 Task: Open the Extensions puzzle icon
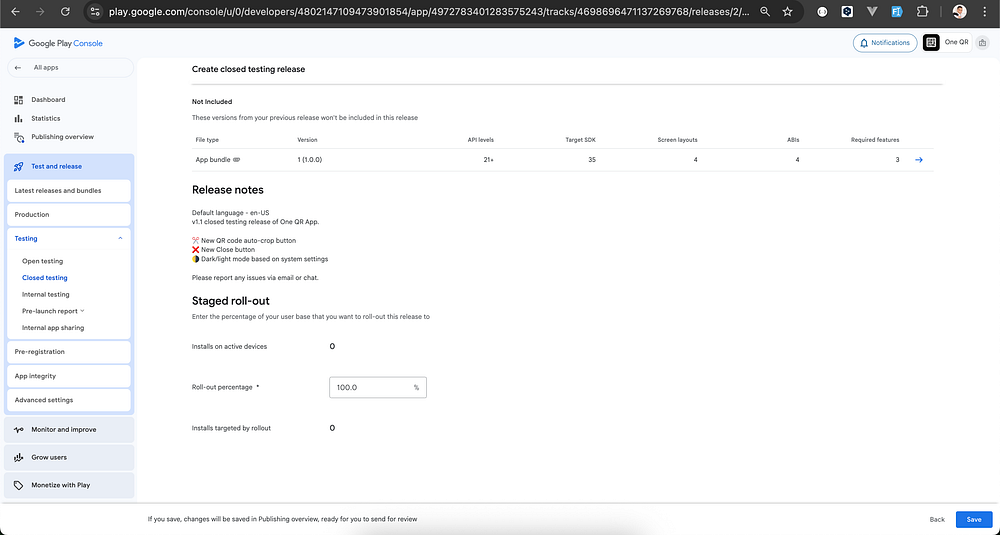coord(922,11)
